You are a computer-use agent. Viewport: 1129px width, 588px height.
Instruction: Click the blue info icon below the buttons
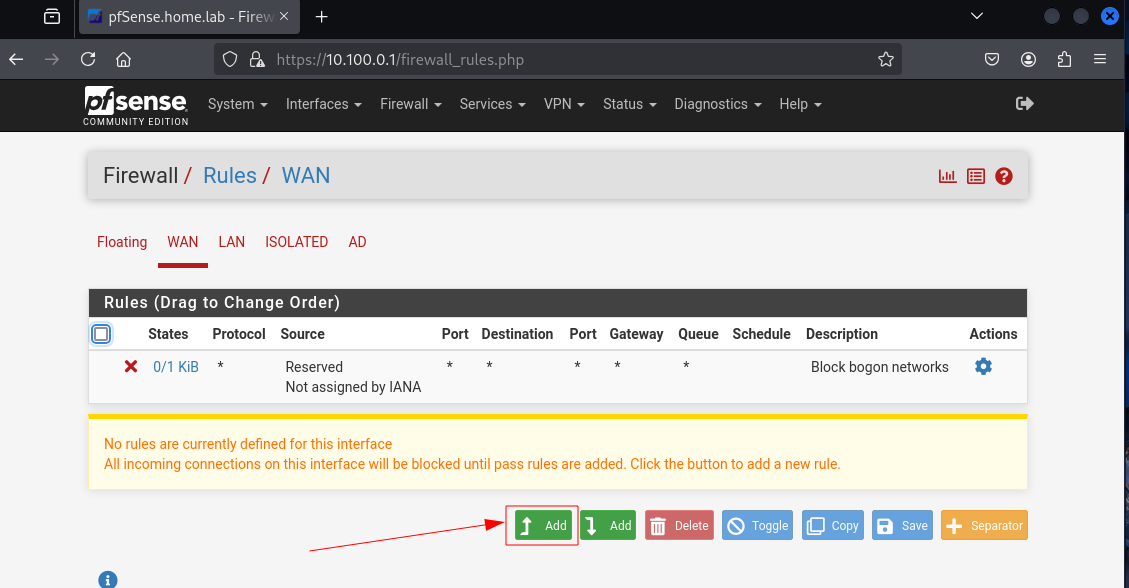pyautogui.click(x=107, y=579)
